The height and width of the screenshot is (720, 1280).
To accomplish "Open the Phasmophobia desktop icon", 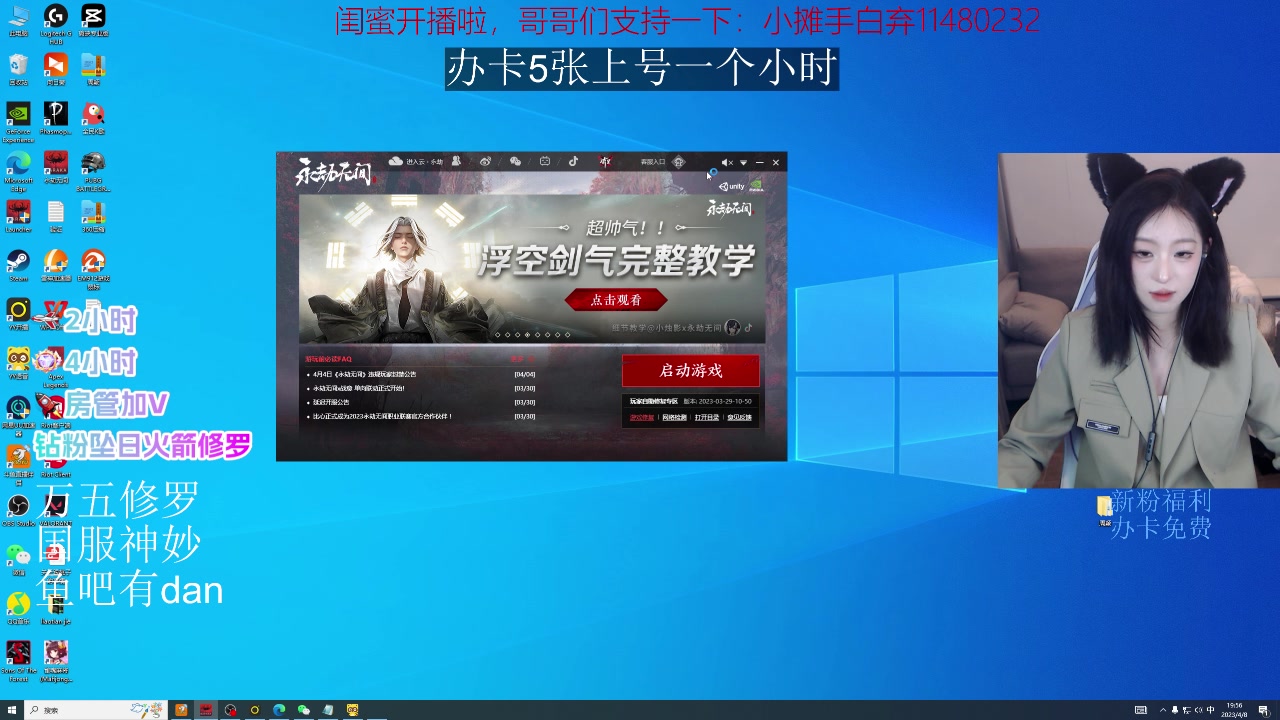I will click(55, 119).
